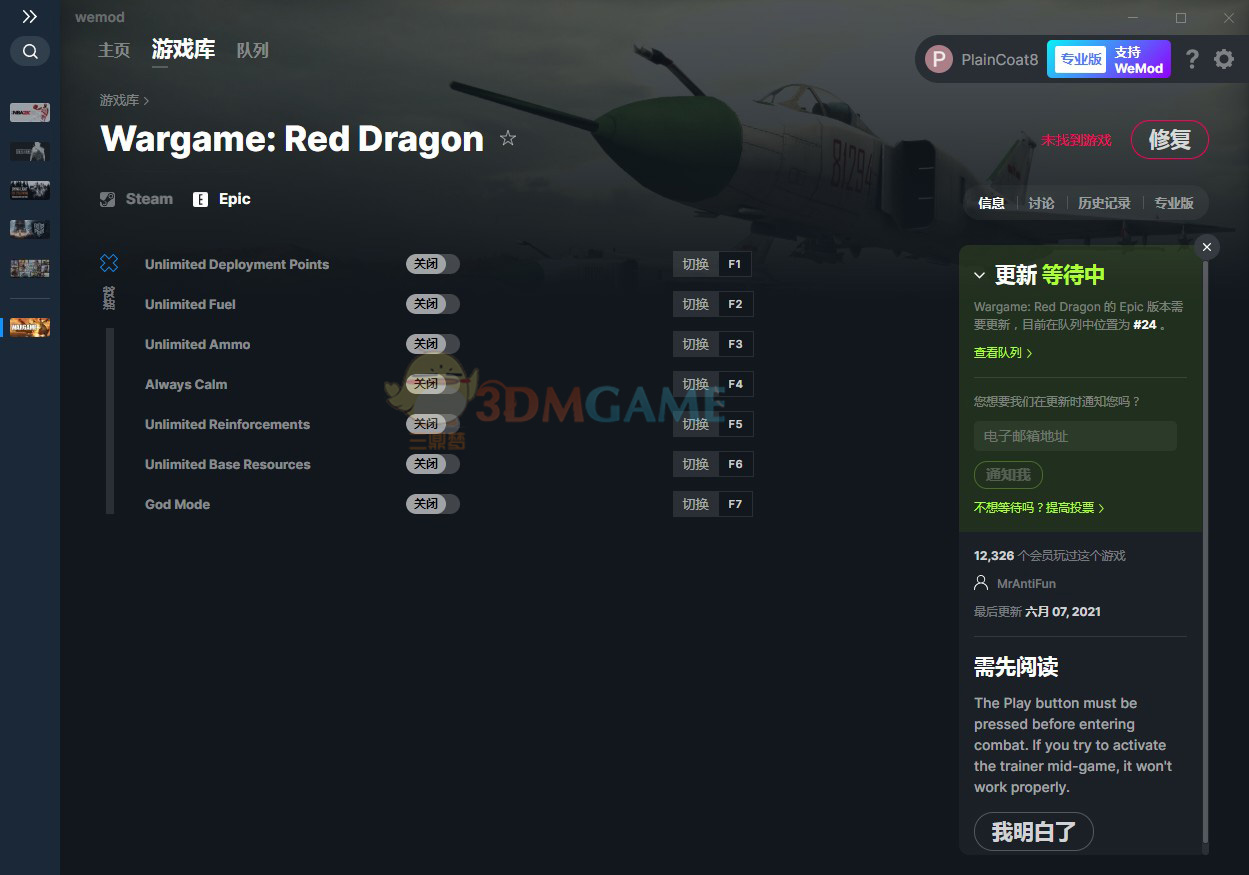1249x875 pixels.
Task: Toggle Unlimited Deployment Points switch
Action: (433, 264)
